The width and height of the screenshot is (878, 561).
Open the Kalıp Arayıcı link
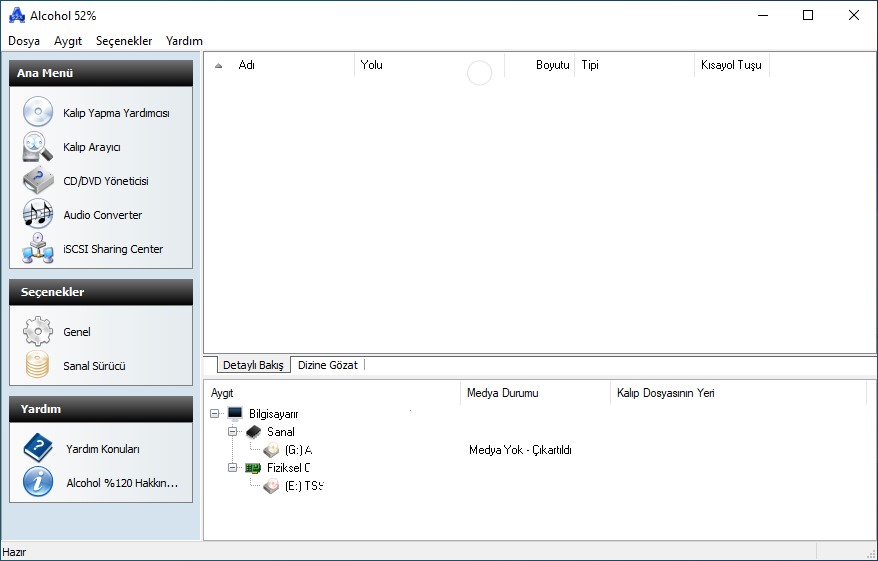[92, 147]
